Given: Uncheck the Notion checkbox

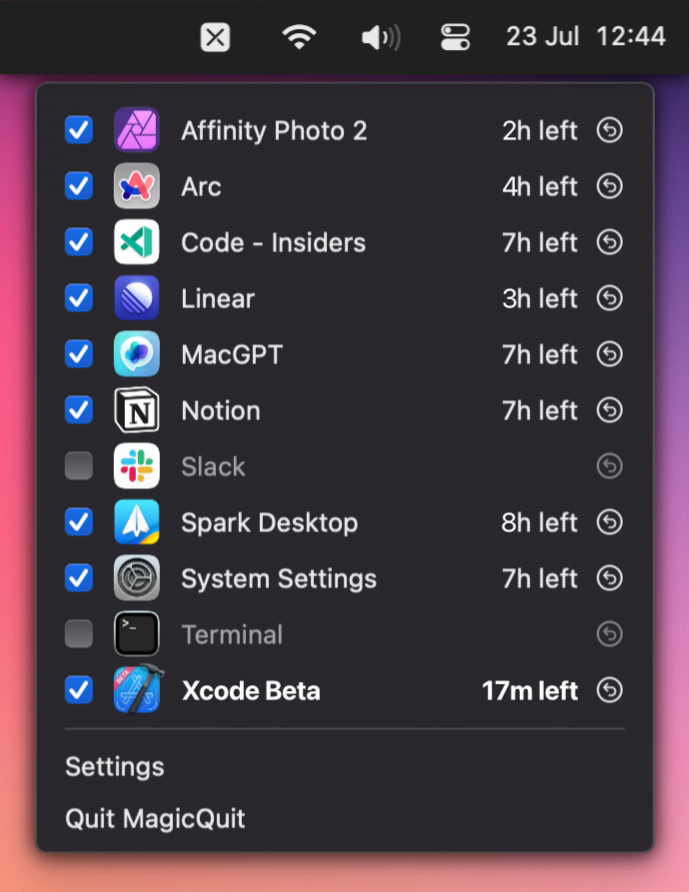Looking at the screenshot, I should (79, 410).
